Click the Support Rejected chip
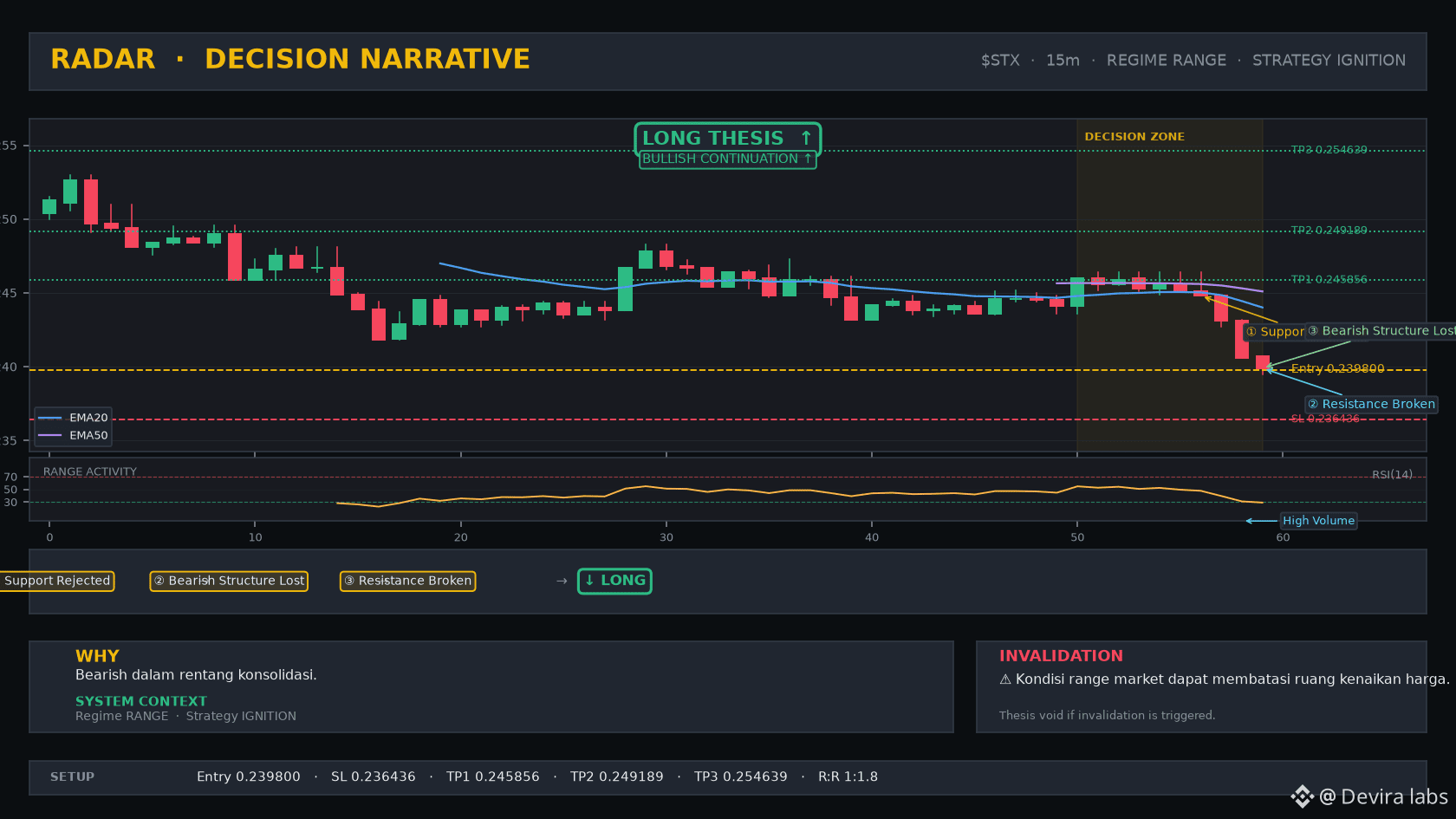Image resolution: width=1456 pixels, height=819 pixels. pos(56,581)
